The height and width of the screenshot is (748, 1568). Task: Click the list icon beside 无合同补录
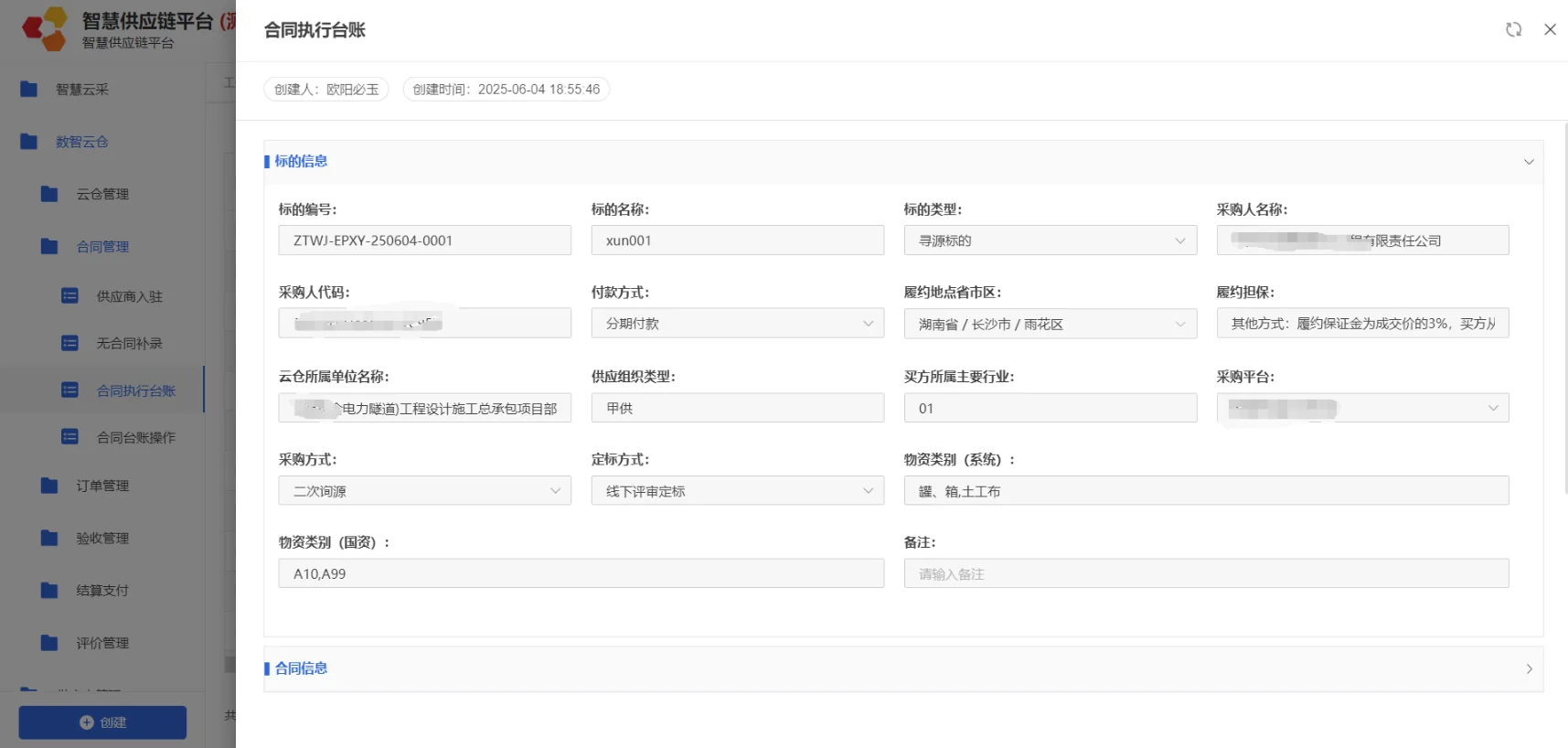69,343
